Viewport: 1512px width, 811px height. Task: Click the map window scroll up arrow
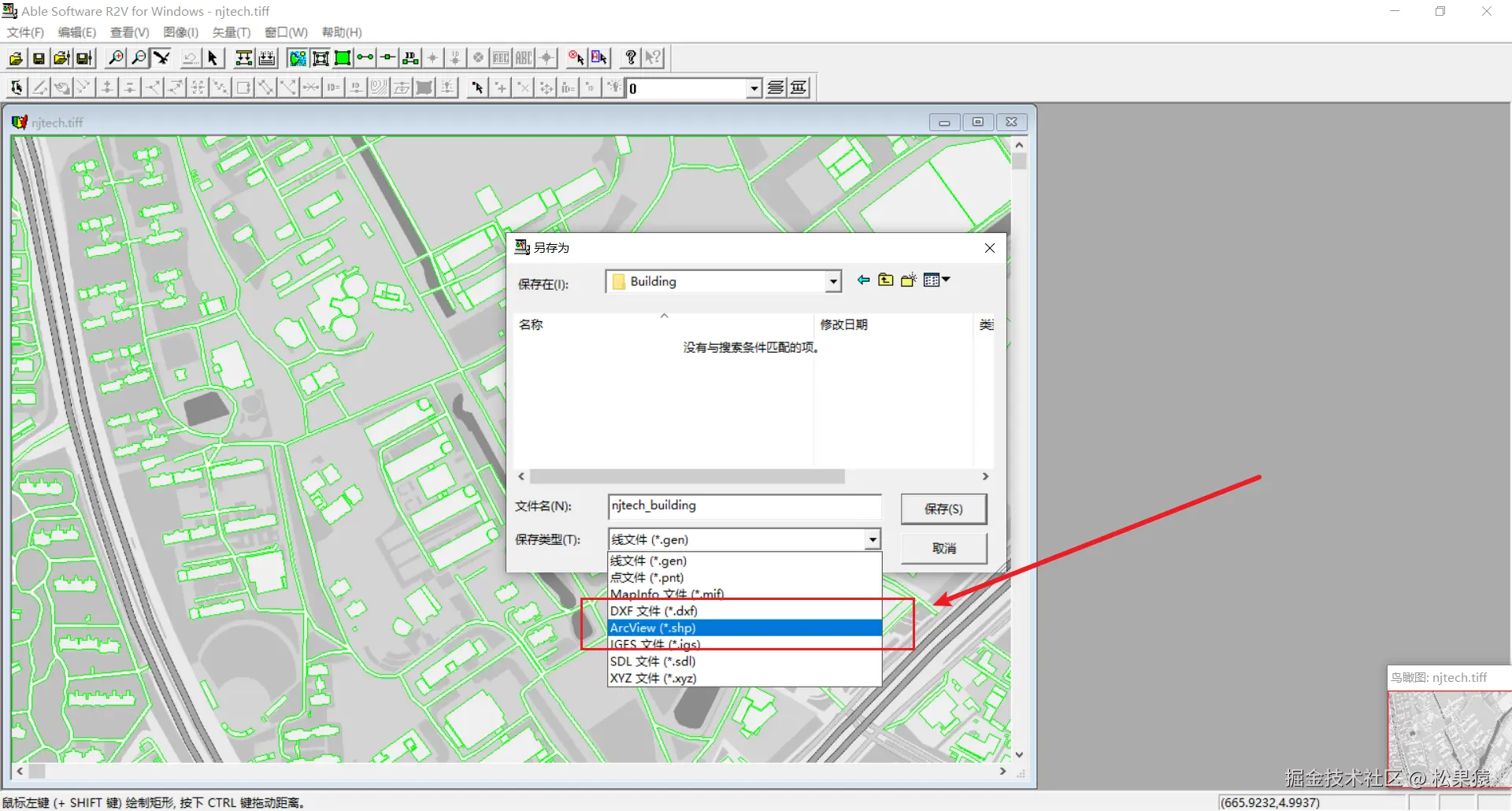click(x=1019, y=145)
